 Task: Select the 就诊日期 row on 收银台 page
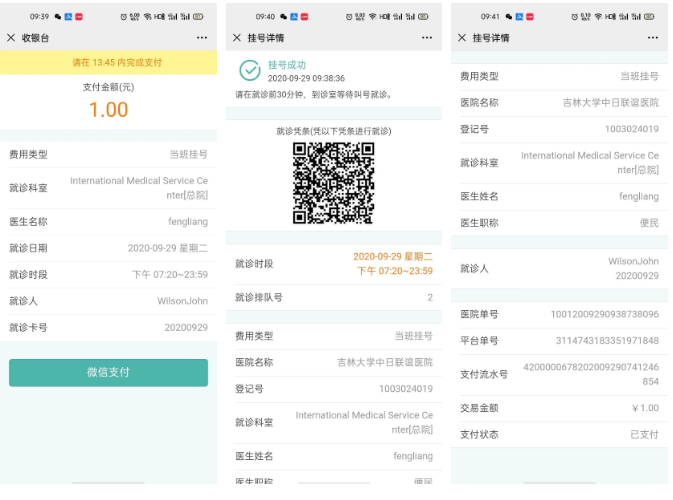(x=108, y=248)
